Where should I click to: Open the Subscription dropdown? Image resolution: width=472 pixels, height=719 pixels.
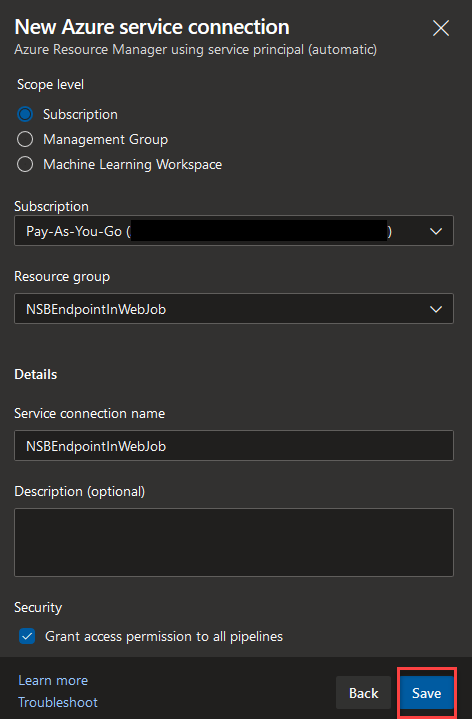(234, 231)
